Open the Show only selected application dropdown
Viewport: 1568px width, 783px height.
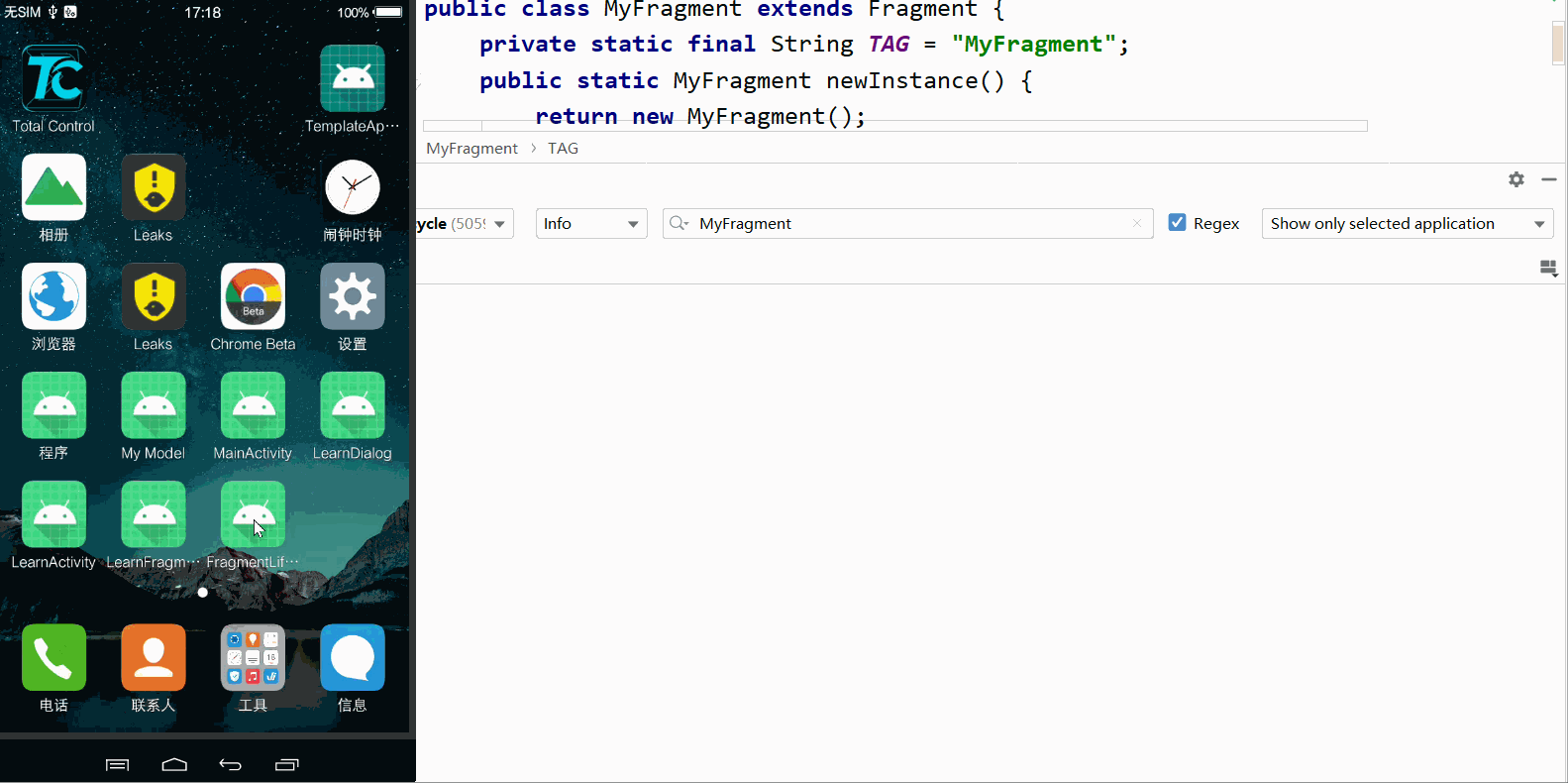1407,224
